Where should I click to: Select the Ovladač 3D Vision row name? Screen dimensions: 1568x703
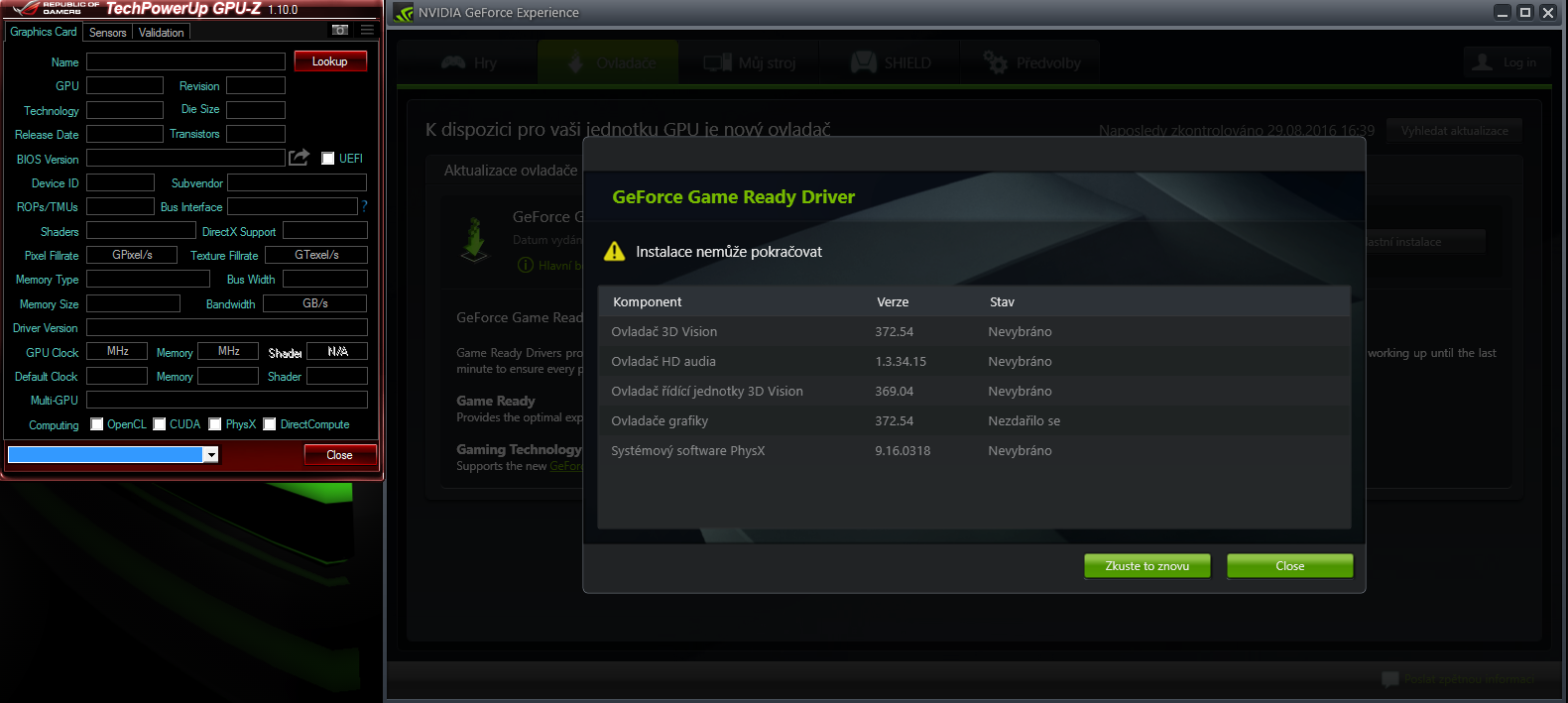pos(664,331)
